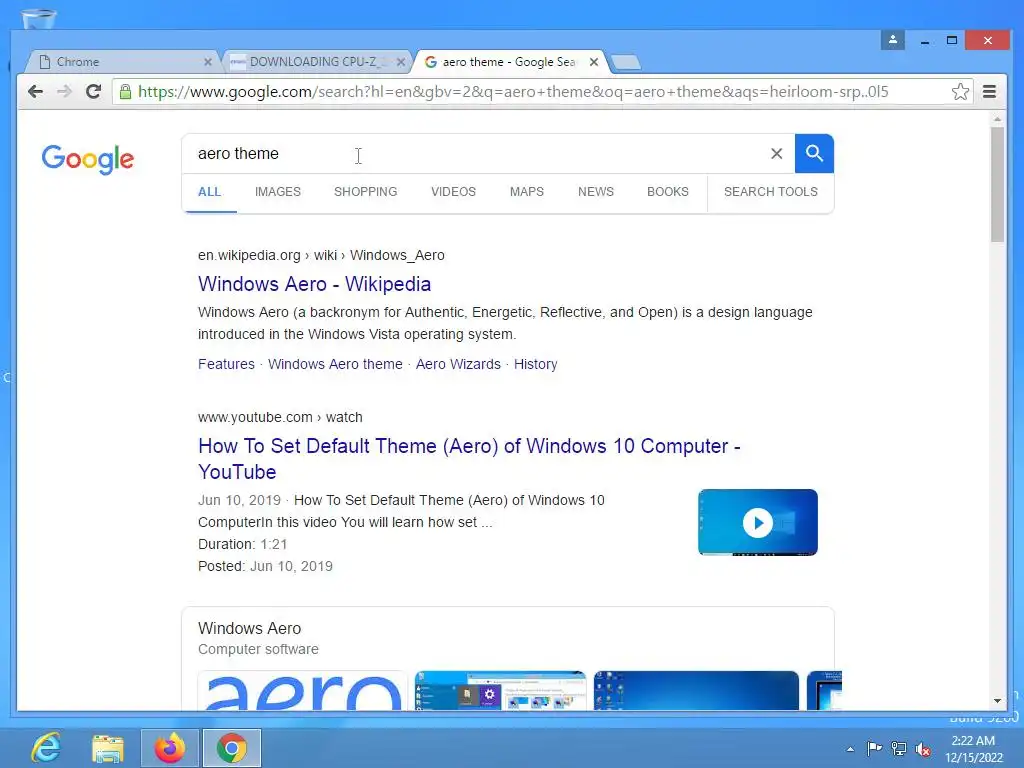Screen dimensions: 1024x768
Task: Open a new tab button
Action: 626,62
